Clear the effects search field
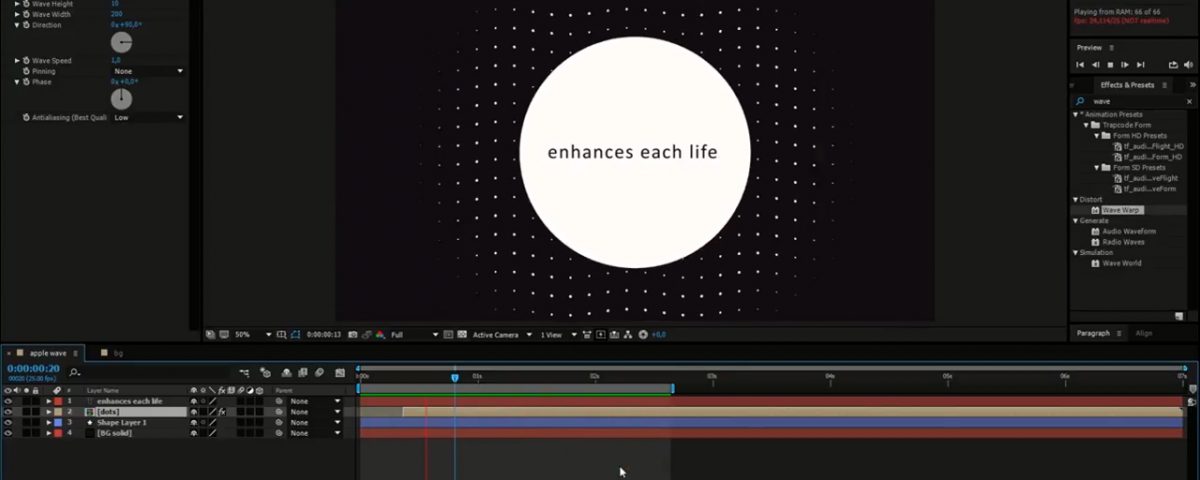Viewport: 1200px width, 480px height. (x=1189, y=101)
